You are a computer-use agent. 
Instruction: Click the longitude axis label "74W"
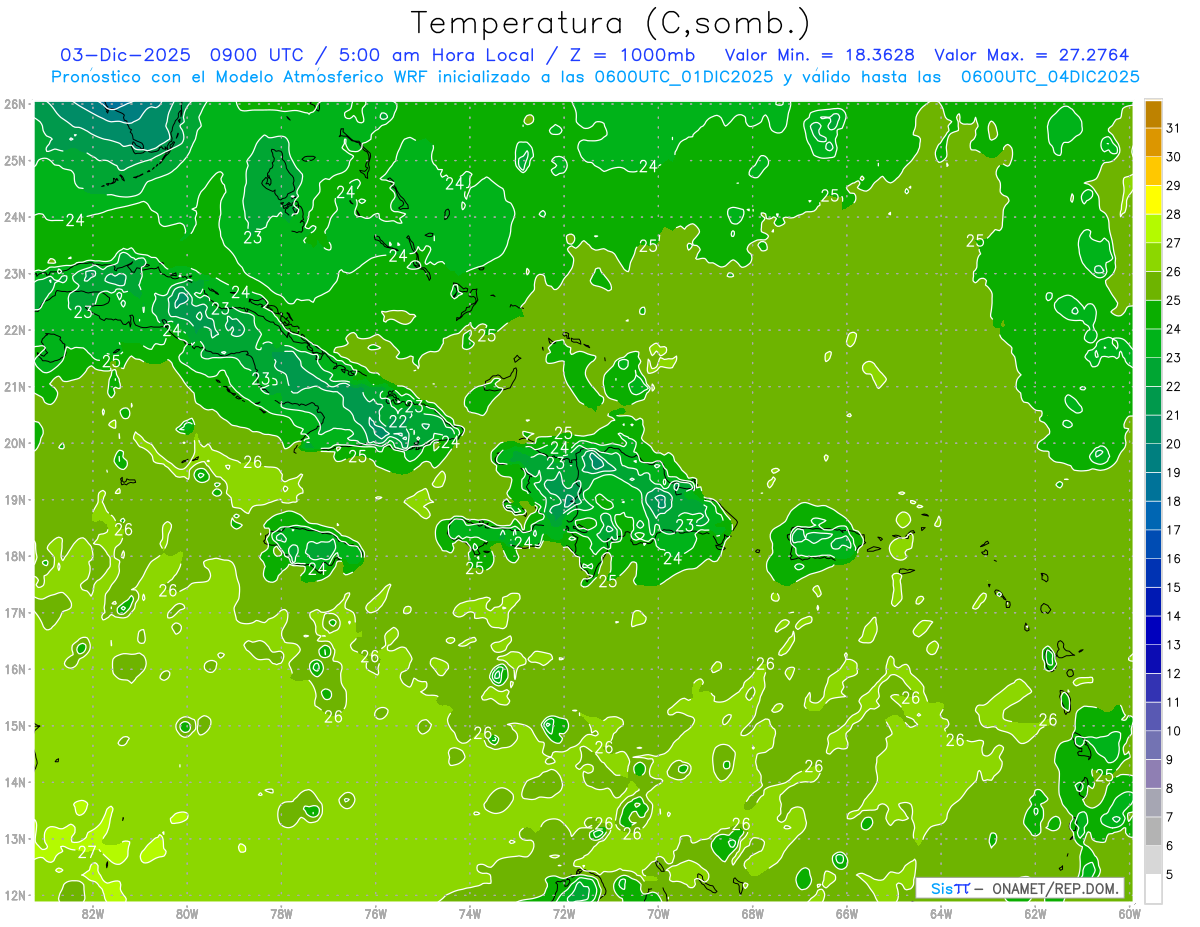[x=470, y=913]
